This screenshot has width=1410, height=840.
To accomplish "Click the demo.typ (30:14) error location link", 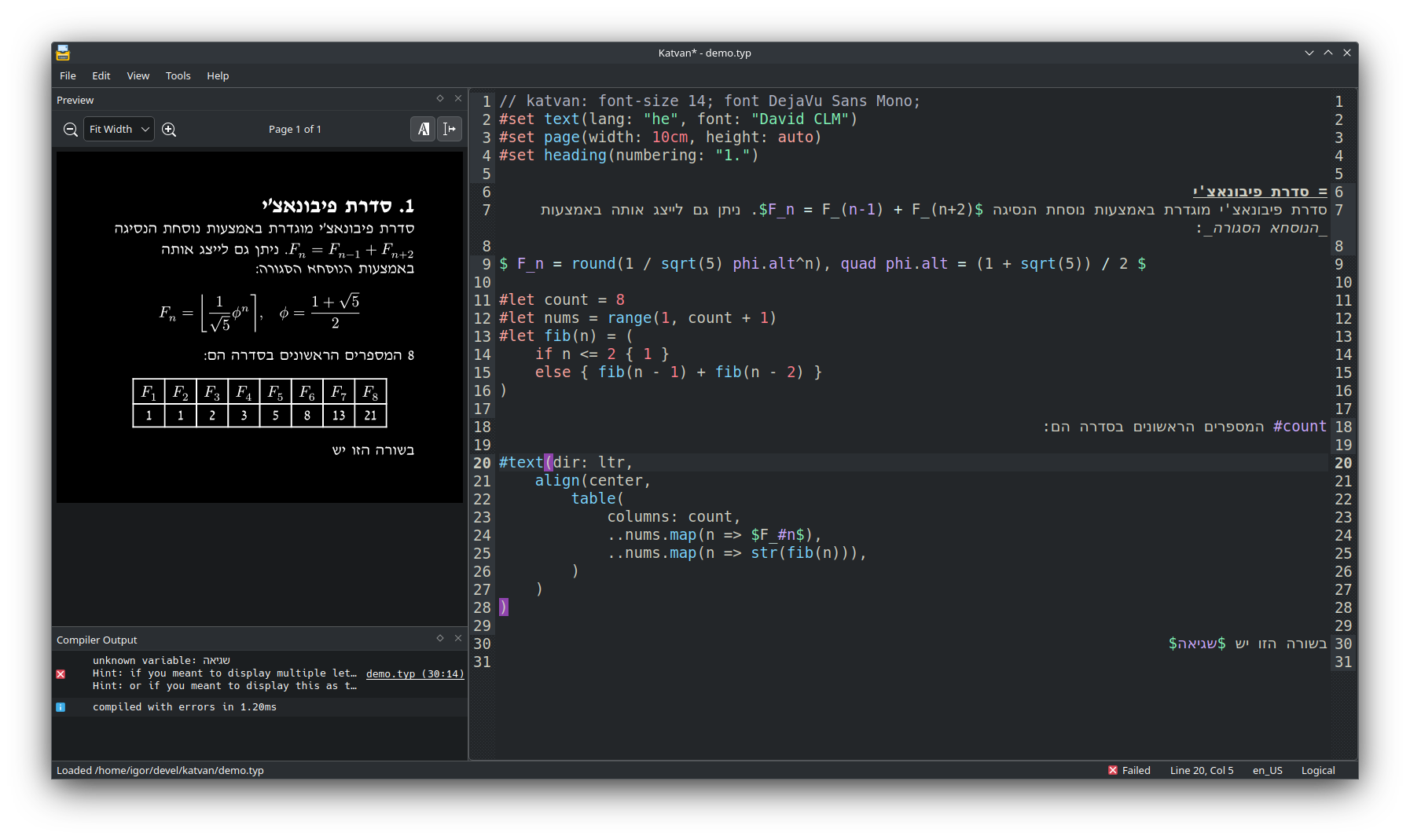I will 415,674.
